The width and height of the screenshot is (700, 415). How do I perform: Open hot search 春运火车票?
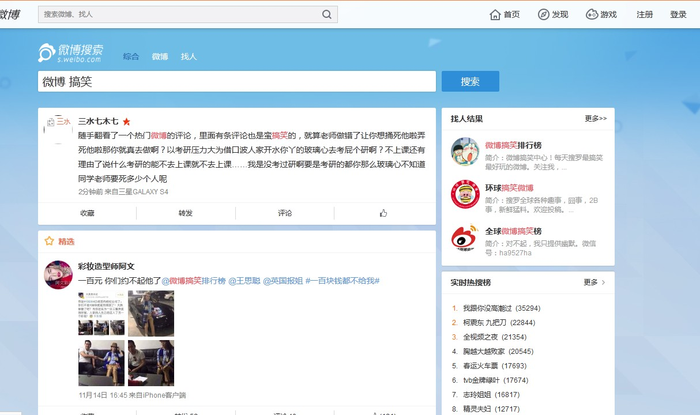tap(480, 366)
